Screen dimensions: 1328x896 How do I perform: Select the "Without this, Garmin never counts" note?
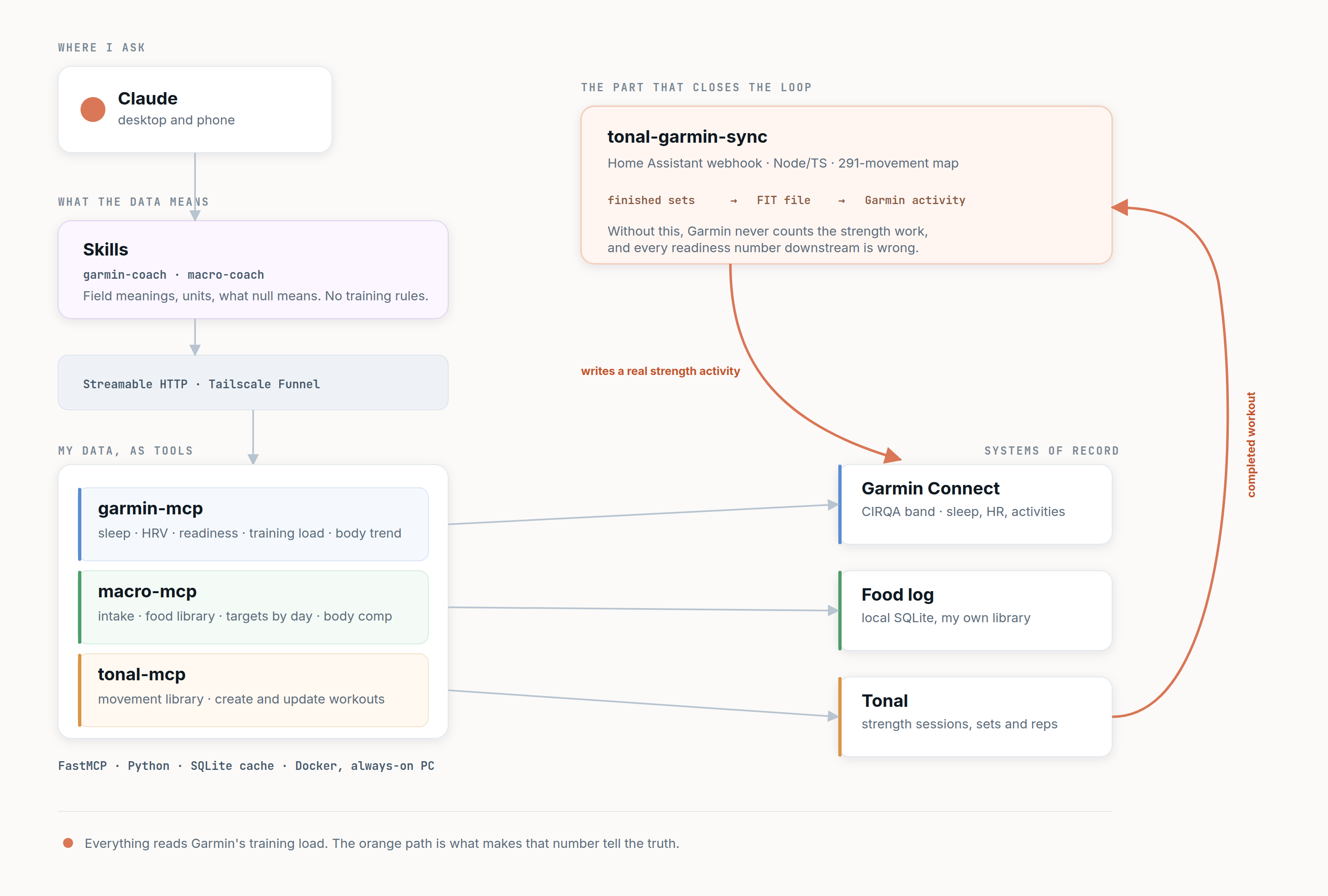[767, 239]
